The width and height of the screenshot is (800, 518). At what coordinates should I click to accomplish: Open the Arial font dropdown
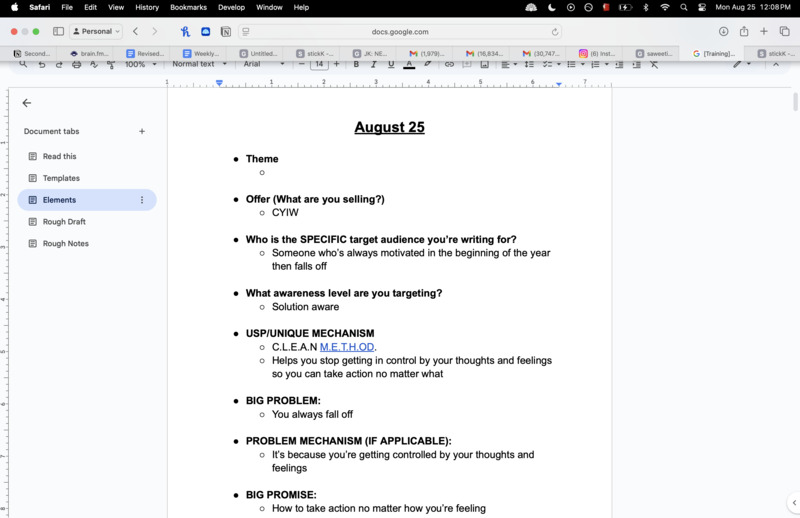[264, 64]
